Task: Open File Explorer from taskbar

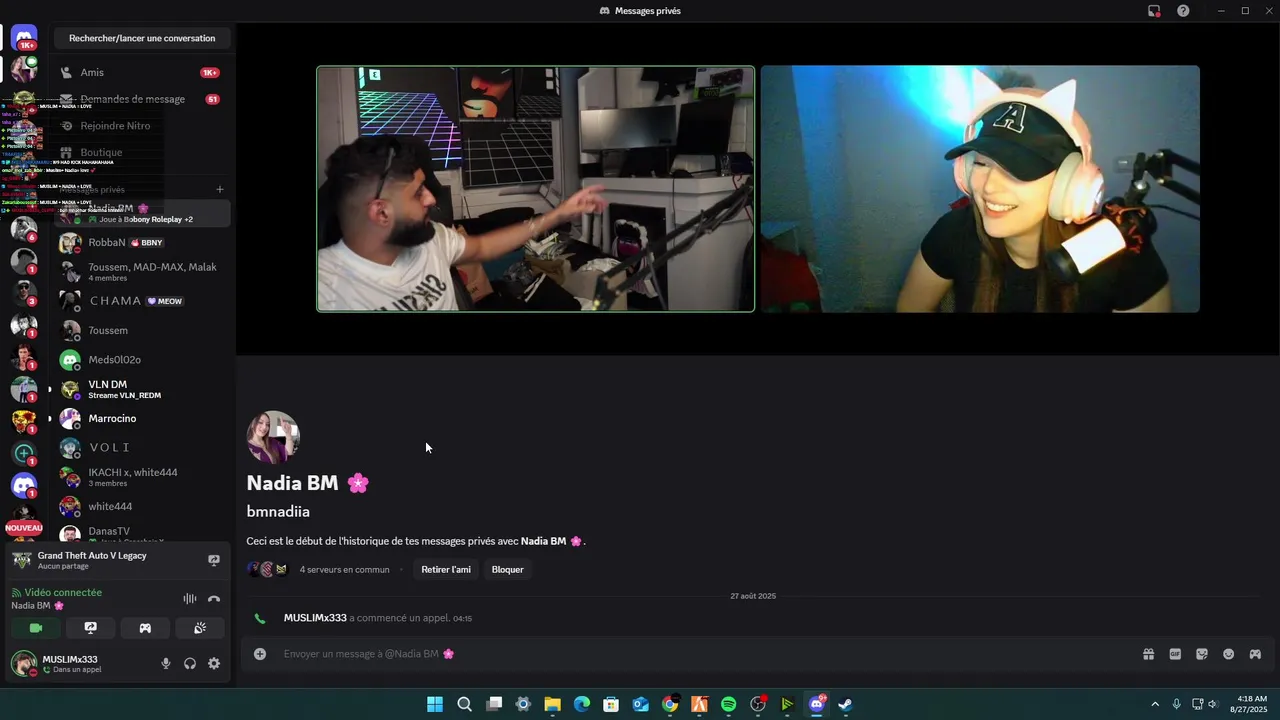Action: point(552,704)
